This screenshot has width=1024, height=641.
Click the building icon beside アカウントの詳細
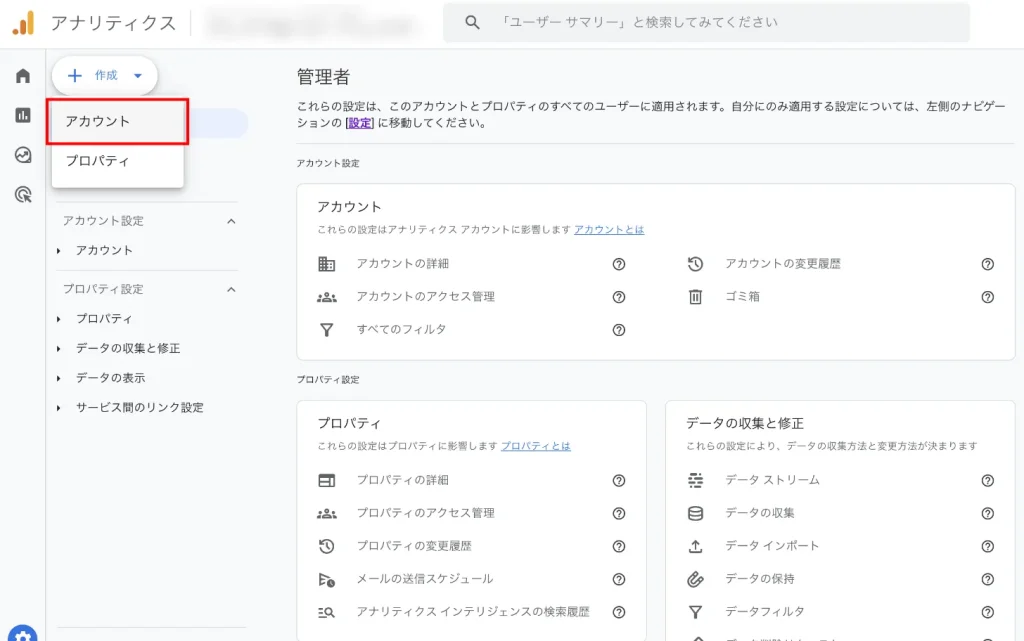(x=327, y=264)
